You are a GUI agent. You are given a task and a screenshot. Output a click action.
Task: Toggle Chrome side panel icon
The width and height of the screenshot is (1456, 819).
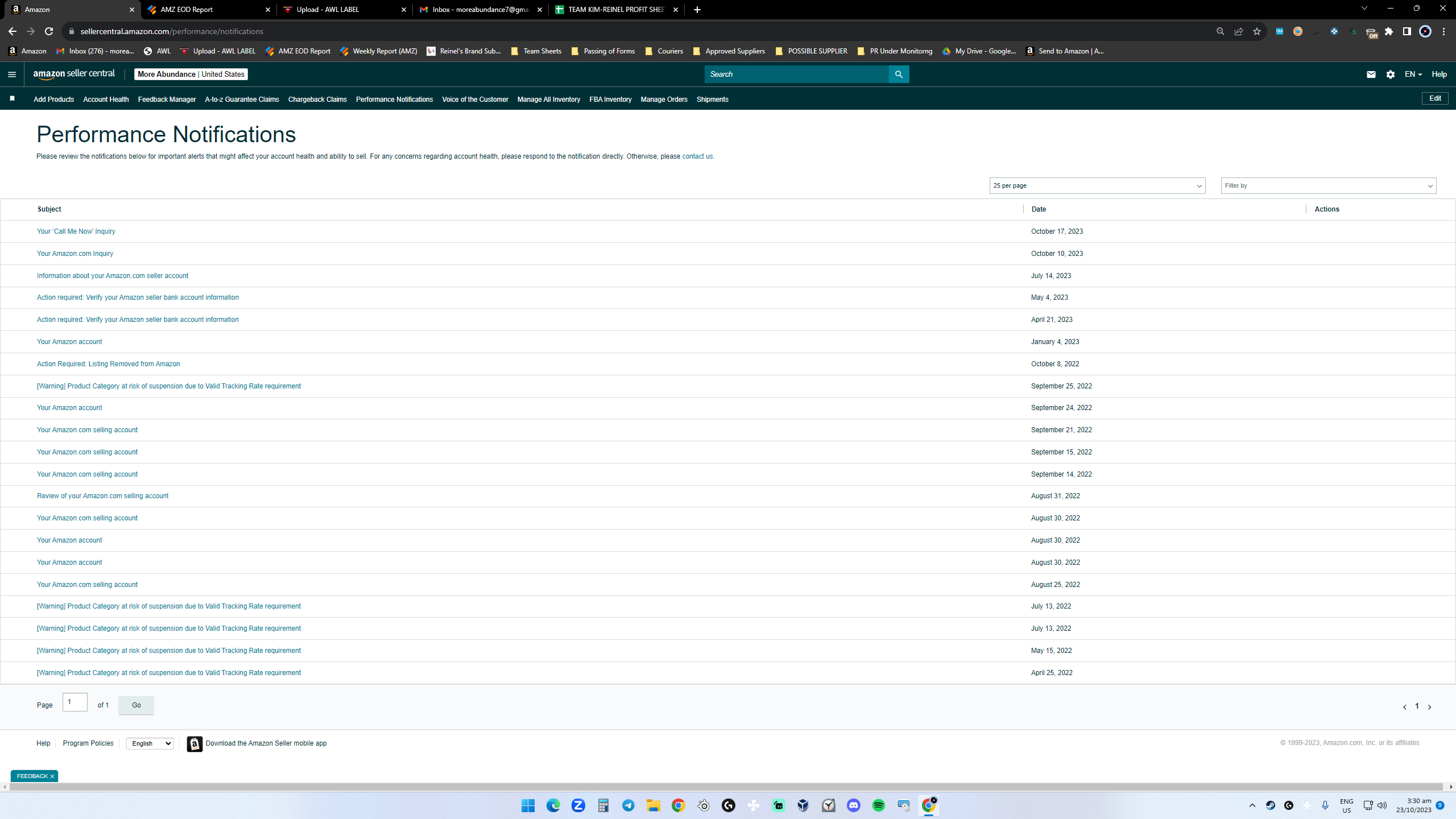coord(1407,31)
